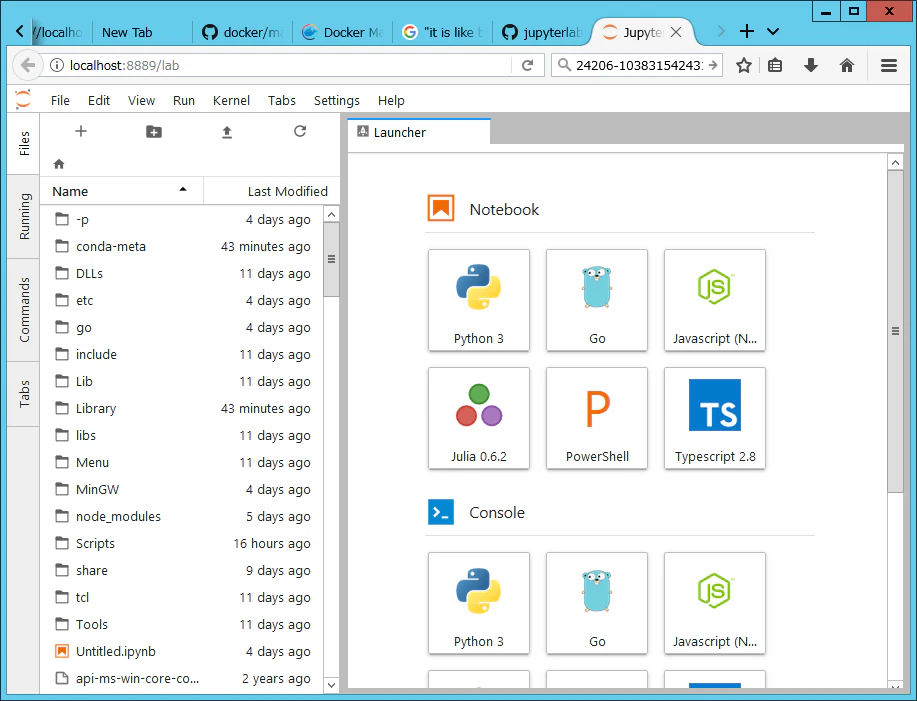The height and width of the screenshot is (701, 917).
Task: Switch to docker/machine GitHub browser tab
Action: click(243, 32)
